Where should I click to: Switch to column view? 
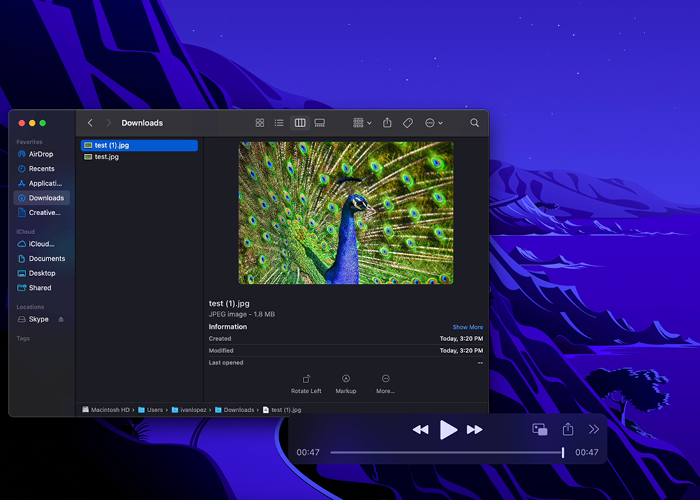tap(300, 123)
